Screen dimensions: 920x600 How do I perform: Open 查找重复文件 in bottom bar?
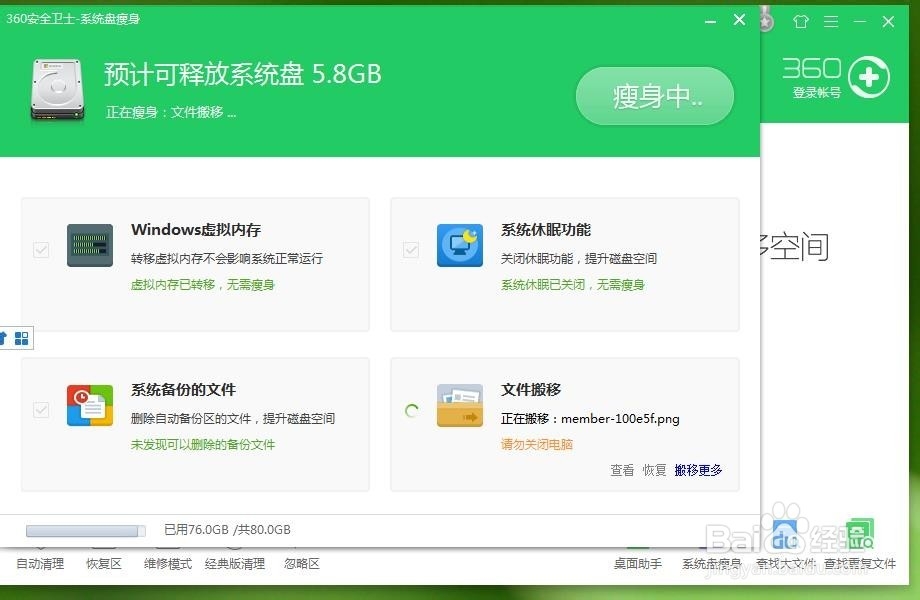pyautogui.click(x=860, y=564)
